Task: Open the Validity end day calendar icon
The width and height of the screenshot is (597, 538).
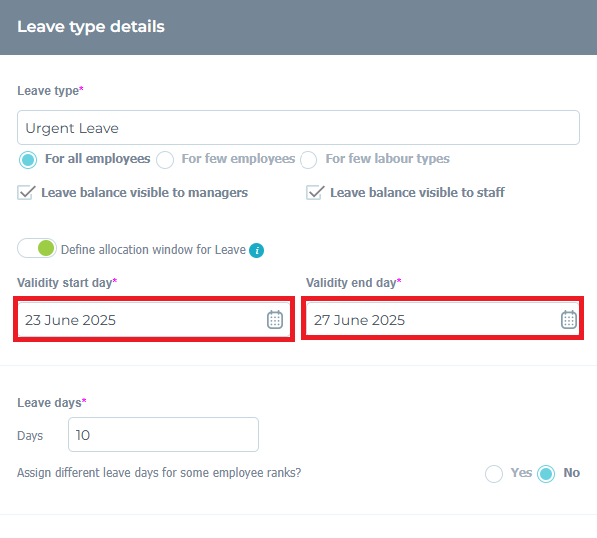Action: pos(569,319)
